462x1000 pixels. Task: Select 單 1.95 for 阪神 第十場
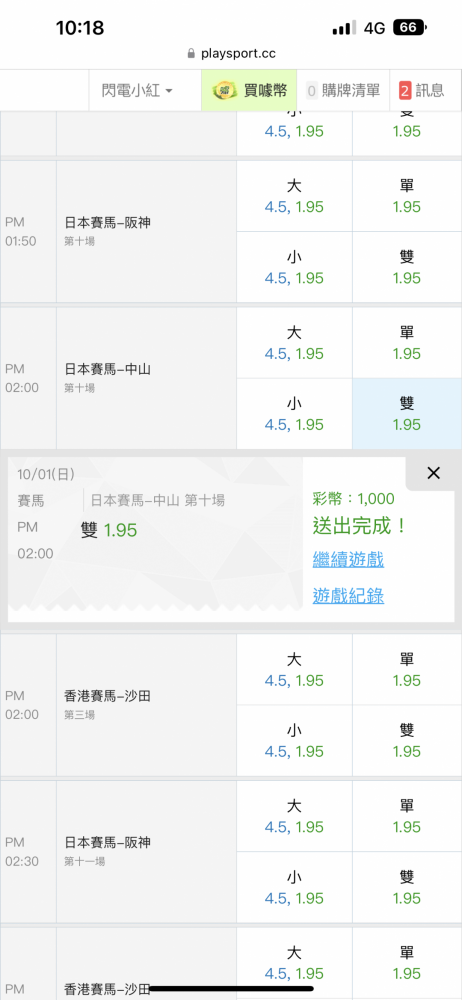(x=407, y=196)
